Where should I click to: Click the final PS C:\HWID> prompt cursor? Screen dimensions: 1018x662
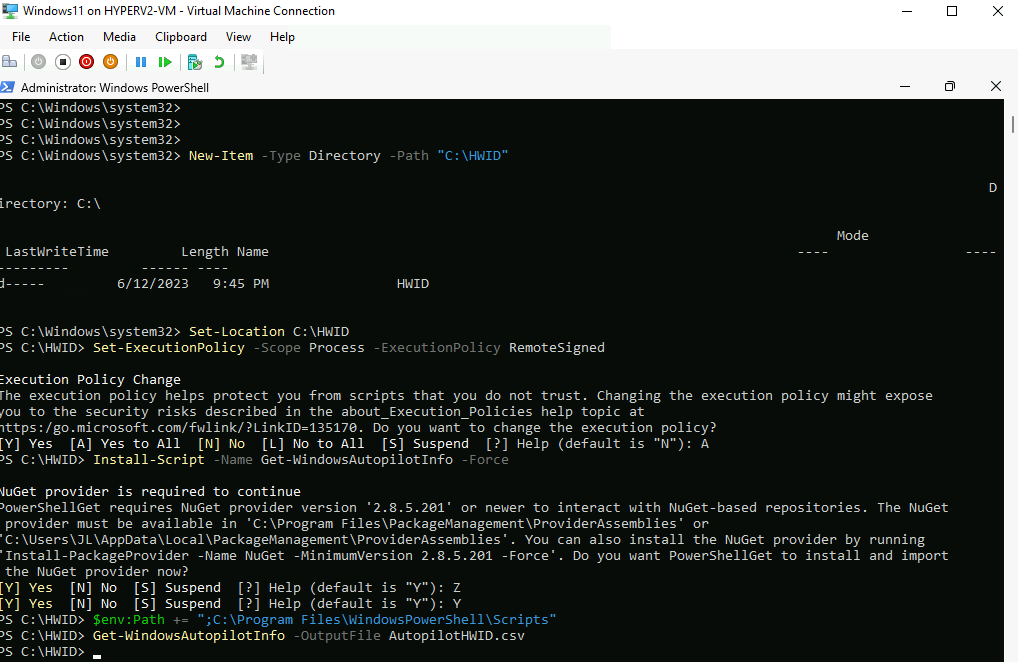(97, 655)
